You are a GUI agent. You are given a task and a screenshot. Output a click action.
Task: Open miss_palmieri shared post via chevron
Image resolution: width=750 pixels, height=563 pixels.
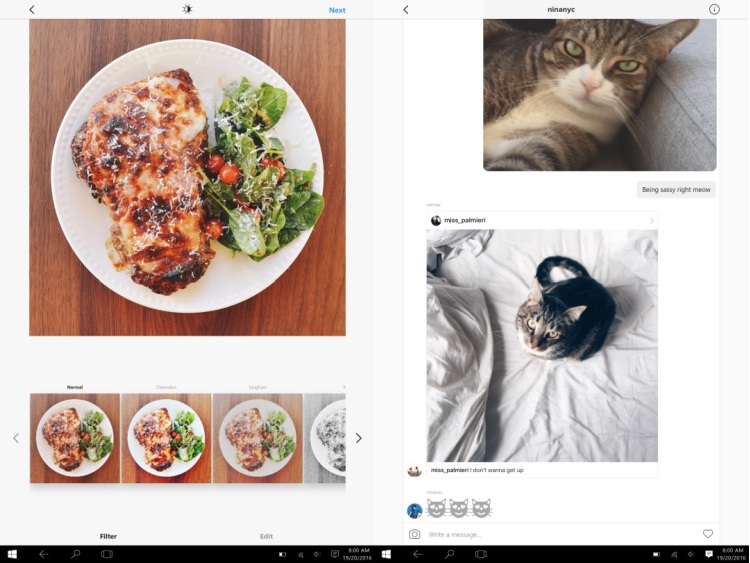pyautogui.click(x=651, y=221)
